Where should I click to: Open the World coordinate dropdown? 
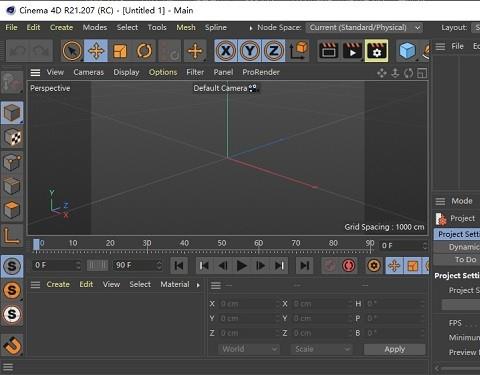pyautogui.click(x=249, y=349)
